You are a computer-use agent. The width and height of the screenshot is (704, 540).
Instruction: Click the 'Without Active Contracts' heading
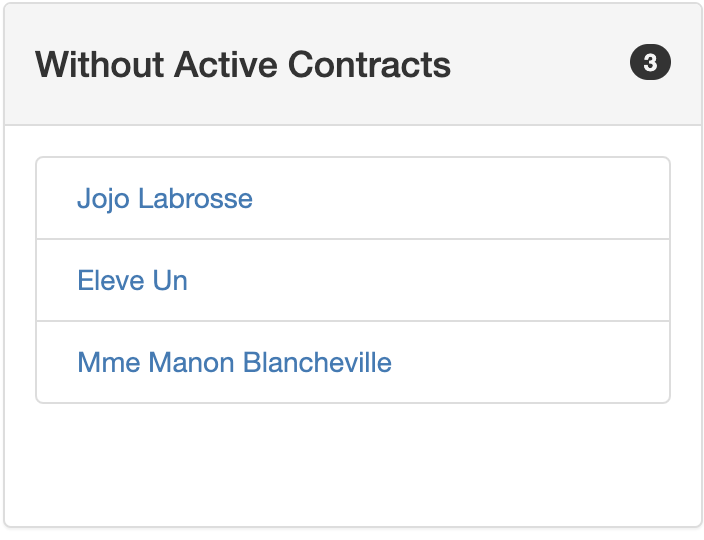pyautogui.click(x=243, y=65)
